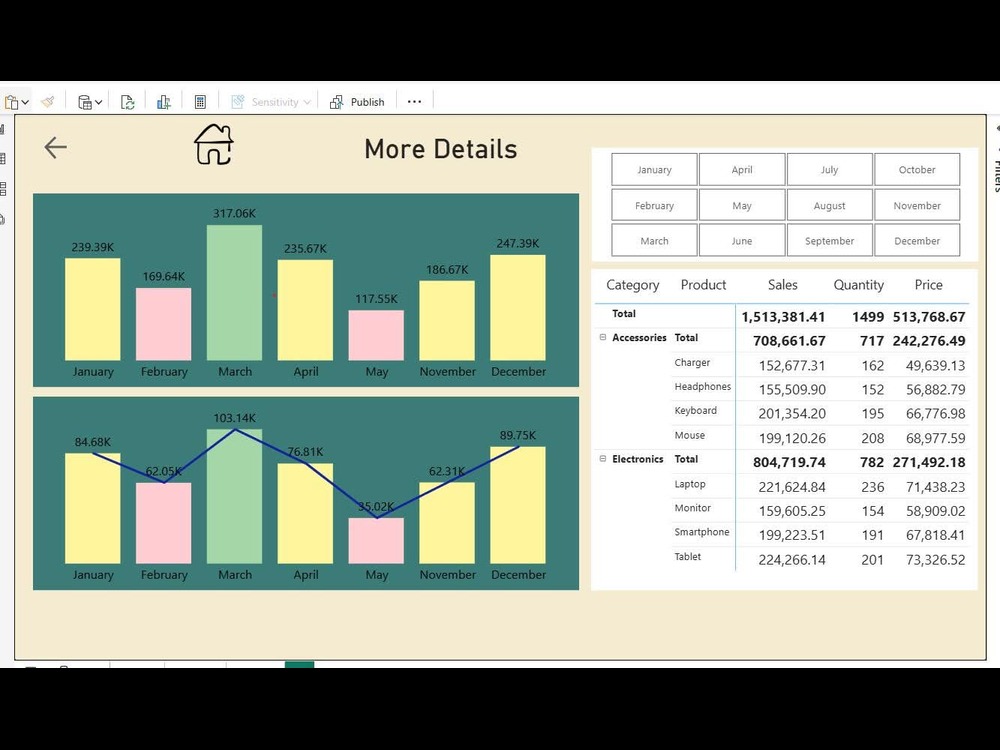
Task: Go back using the left arrow
Action: point(55,147)
